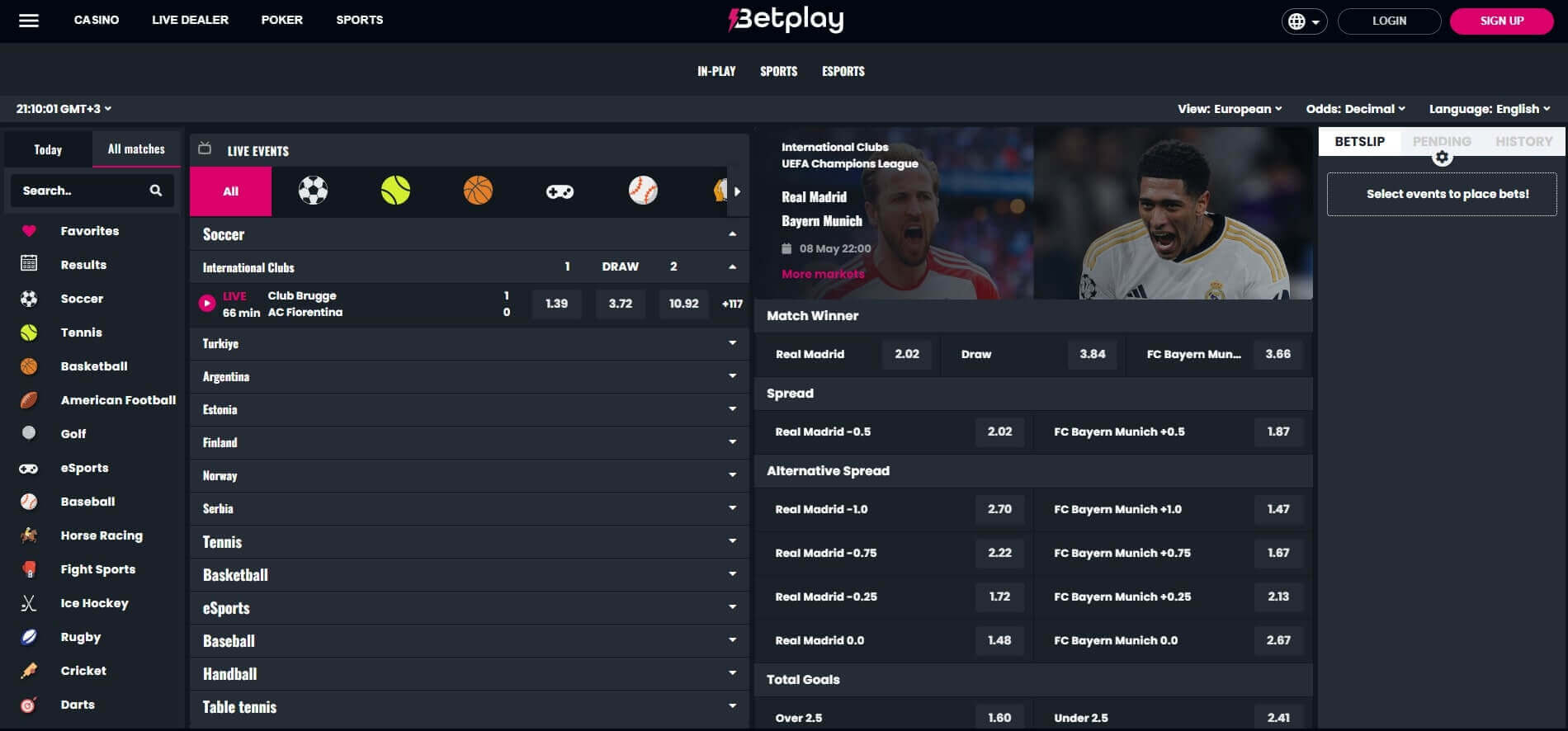Select the eSports controller icon in Live Events filter
Viewport: 1568px width, 731px height.
(560, 191)
